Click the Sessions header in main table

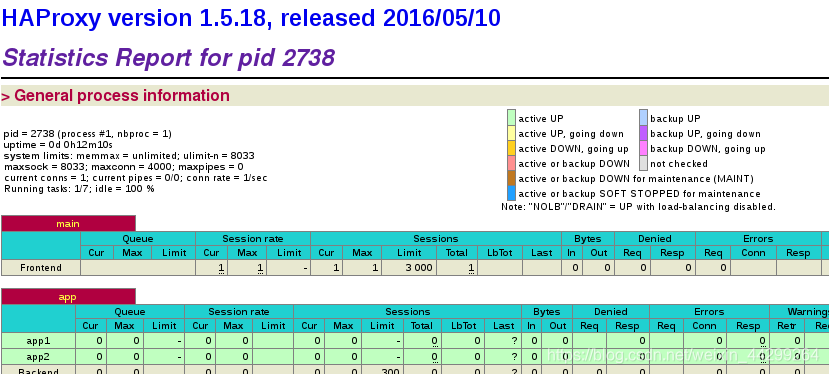[x=436, y=239]
